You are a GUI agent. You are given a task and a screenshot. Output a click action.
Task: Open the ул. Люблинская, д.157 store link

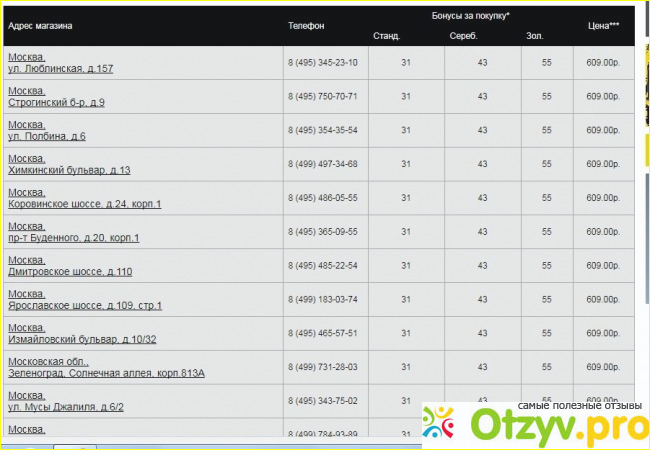tap(60, 69)
